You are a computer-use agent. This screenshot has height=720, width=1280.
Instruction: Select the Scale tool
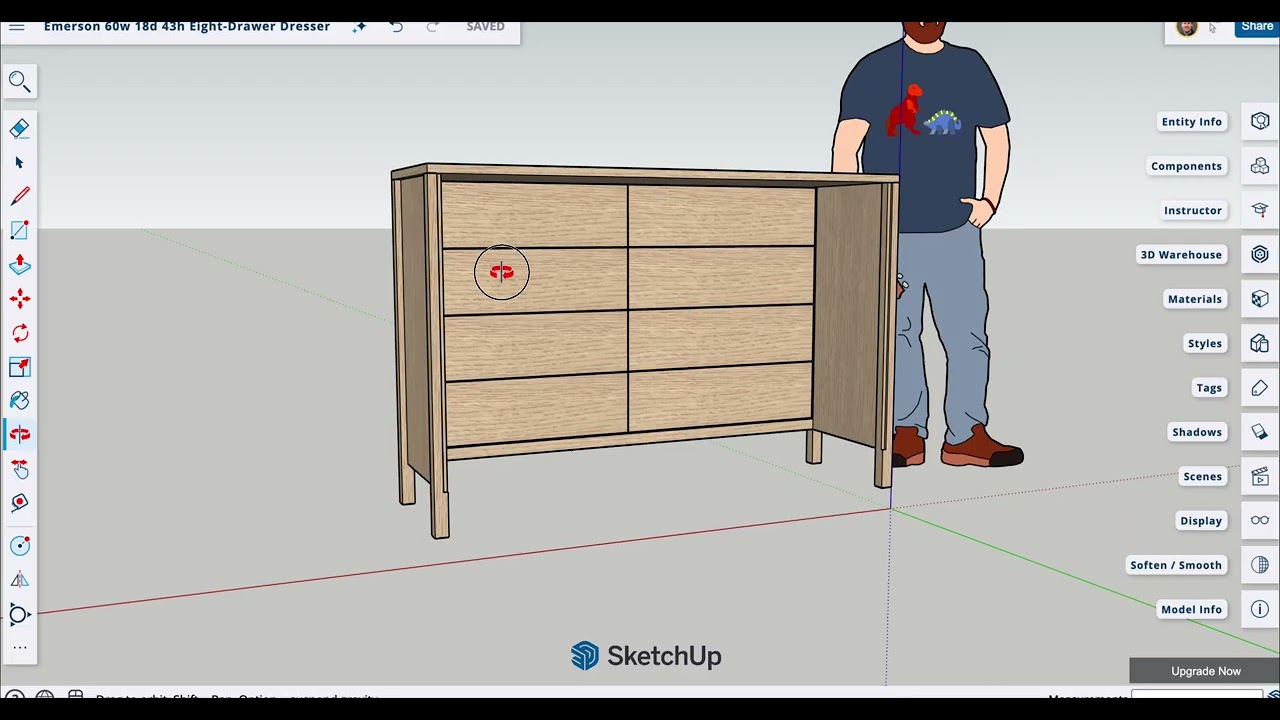tap(19, 366)
